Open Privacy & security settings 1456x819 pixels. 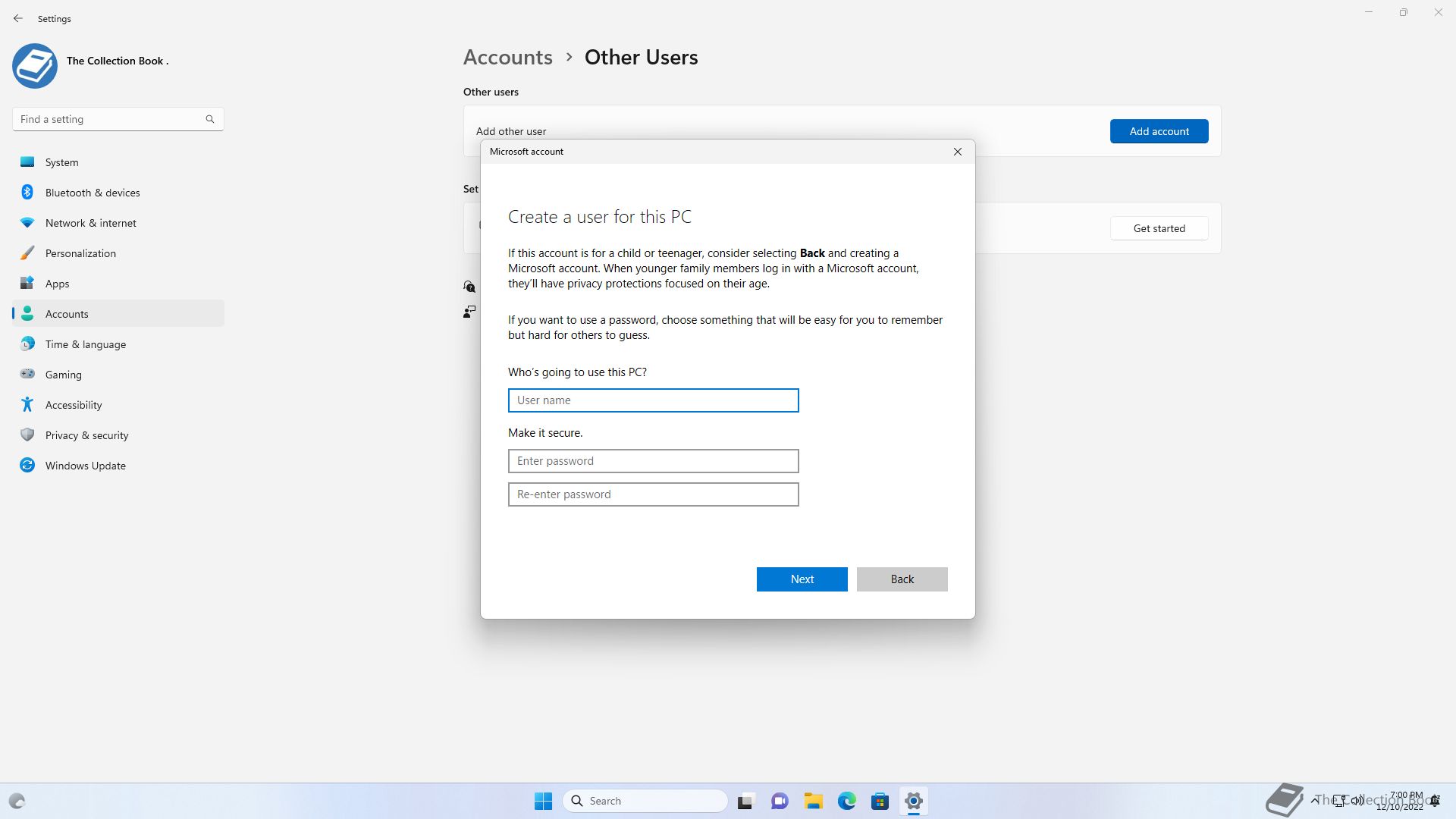coord(118,435)
